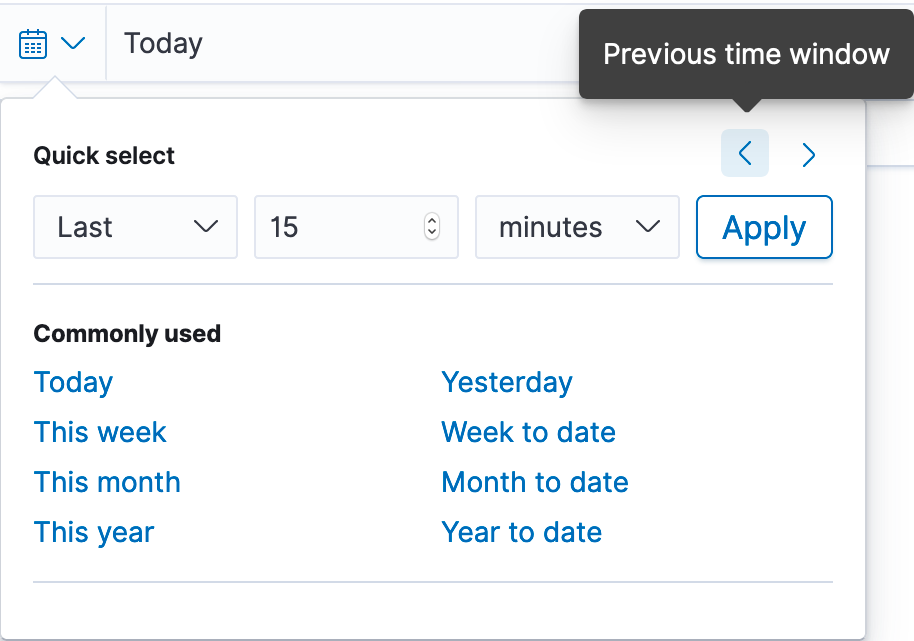Pick the Week to date range
This screenshot has height=641, width=914.
[529, 432]
